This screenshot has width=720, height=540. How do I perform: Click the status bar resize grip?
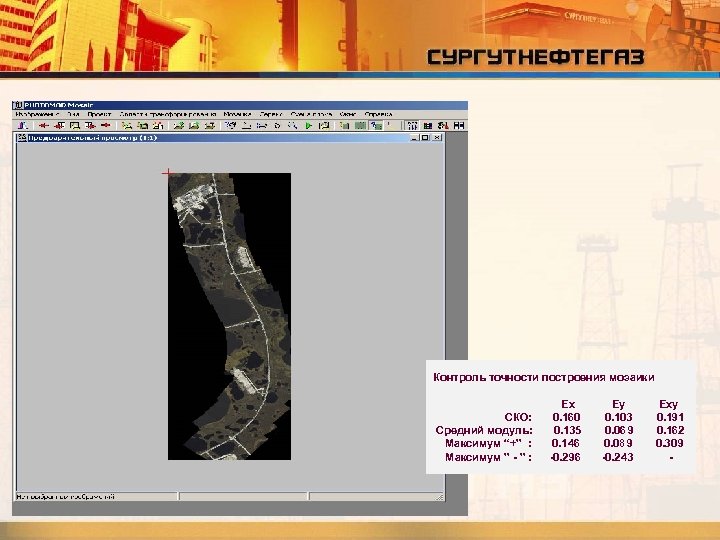(x=440, y=497)
